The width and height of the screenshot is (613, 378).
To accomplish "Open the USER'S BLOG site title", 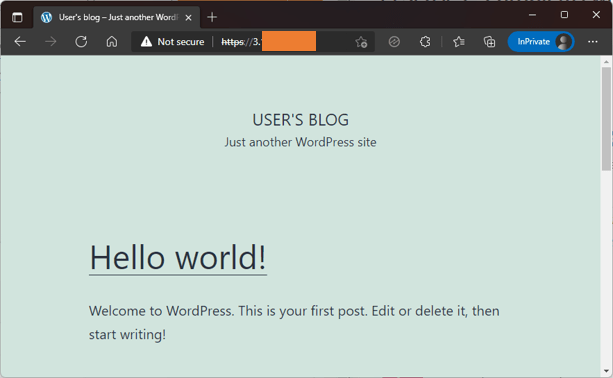I will tap(300, 120).
